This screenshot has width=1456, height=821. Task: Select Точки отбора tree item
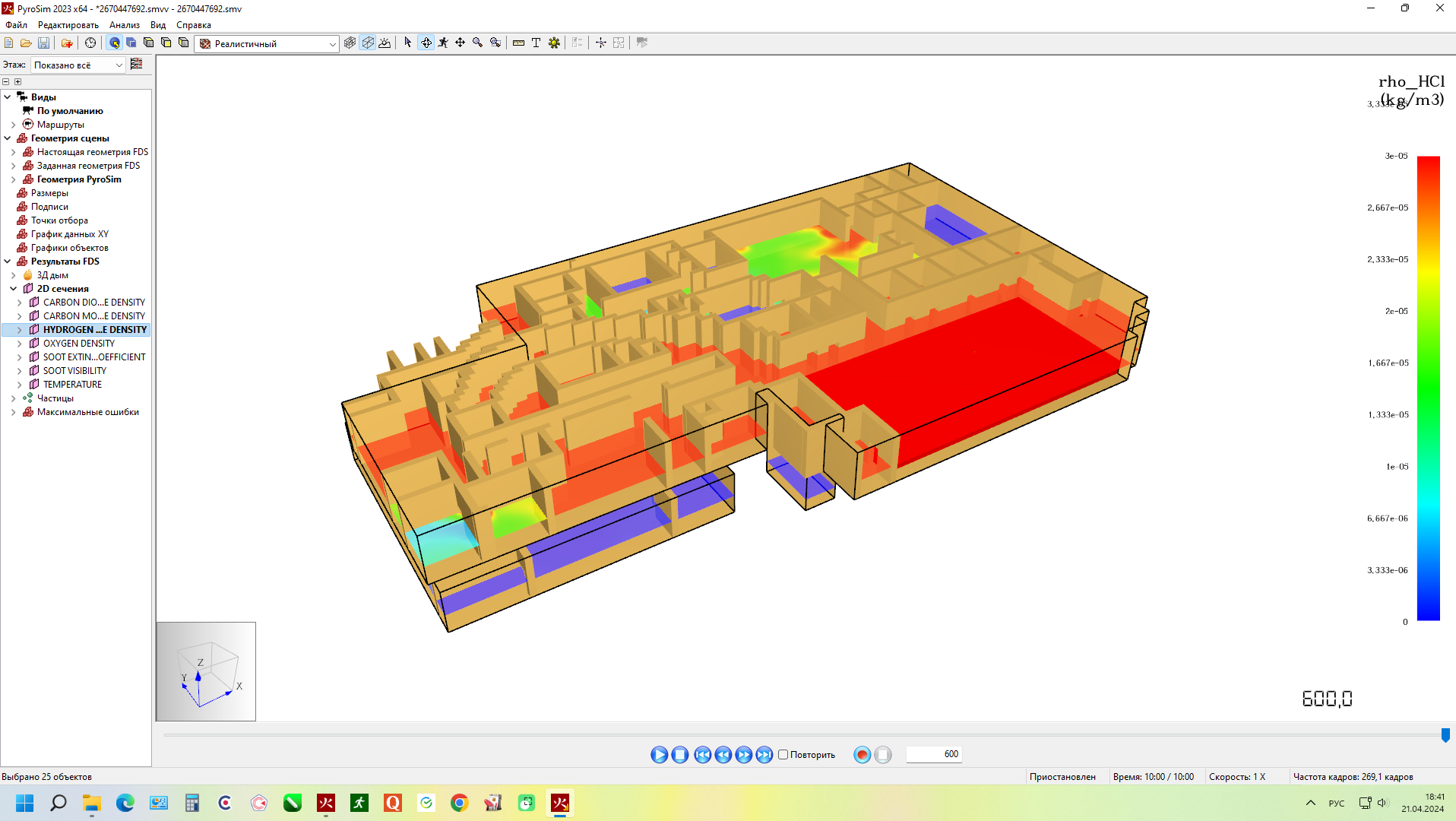click(x=59, y=220)
